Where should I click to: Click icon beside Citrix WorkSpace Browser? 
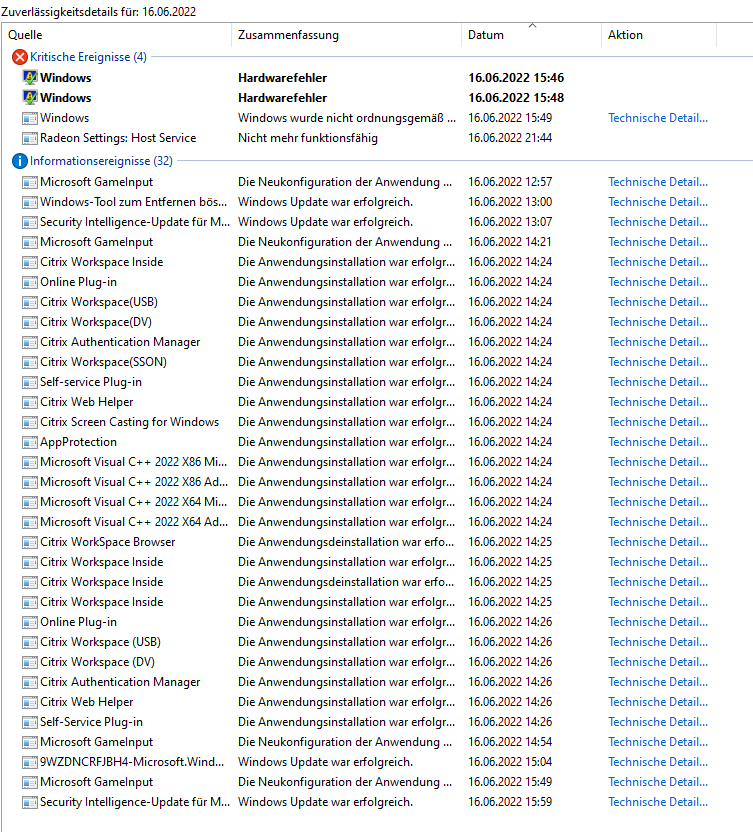[30, 542]
